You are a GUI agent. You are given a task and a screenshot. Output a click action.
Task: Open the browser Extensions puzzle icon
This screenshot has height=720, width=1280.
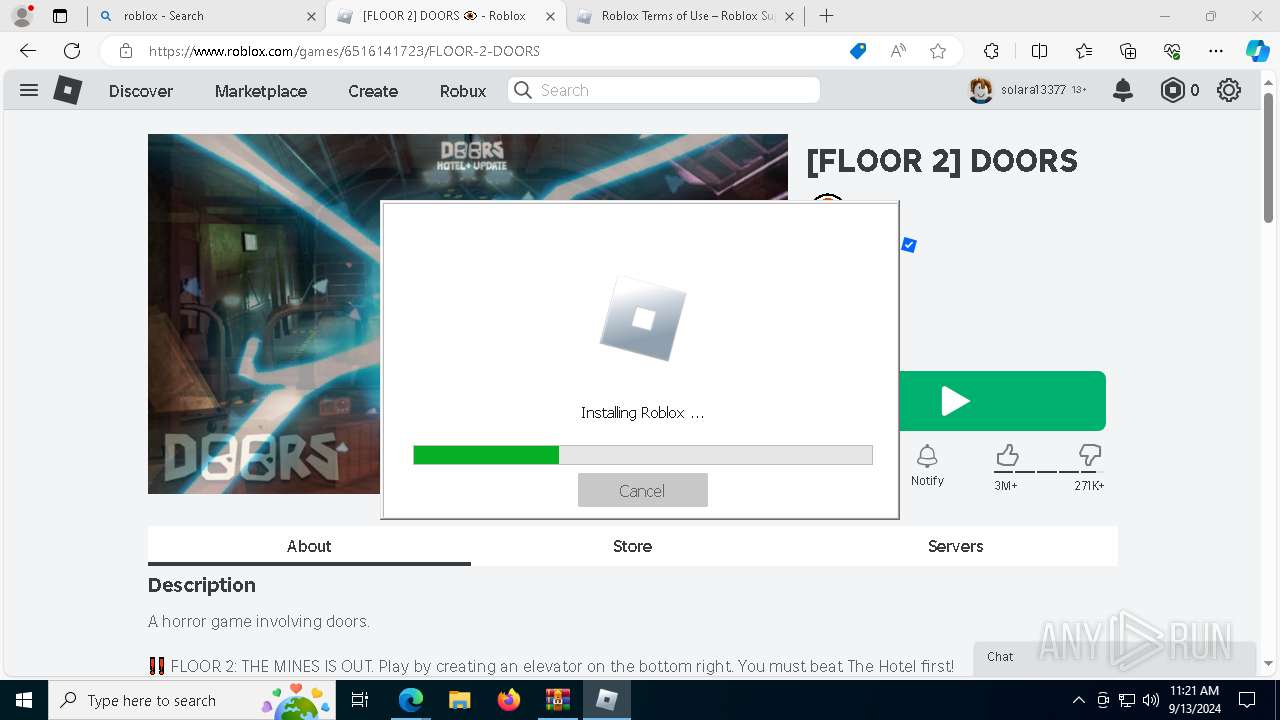click(x=991, y=51)
